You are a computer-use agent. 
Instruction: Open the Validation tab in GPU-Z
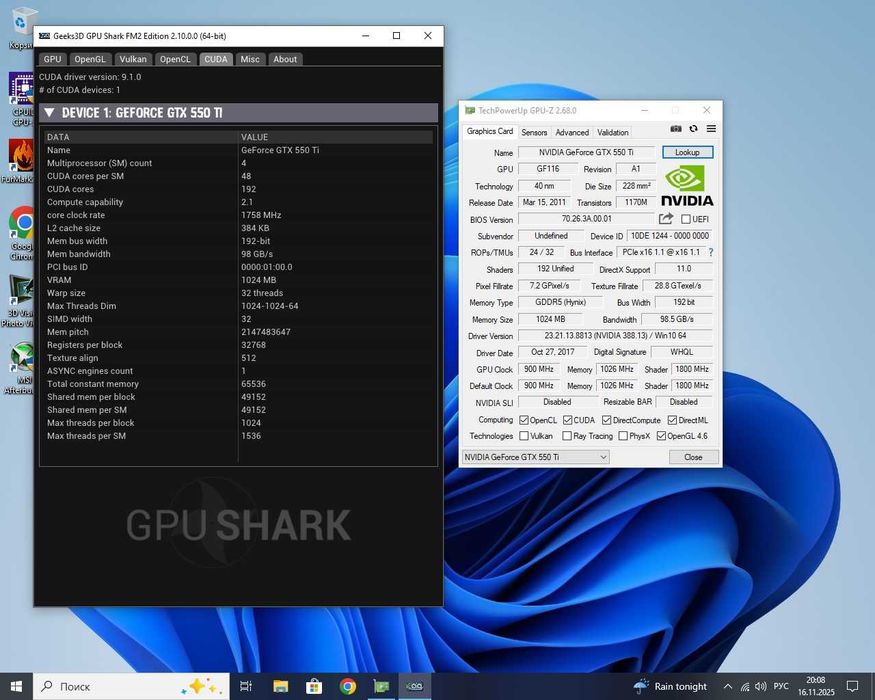(x=613, y=132)
